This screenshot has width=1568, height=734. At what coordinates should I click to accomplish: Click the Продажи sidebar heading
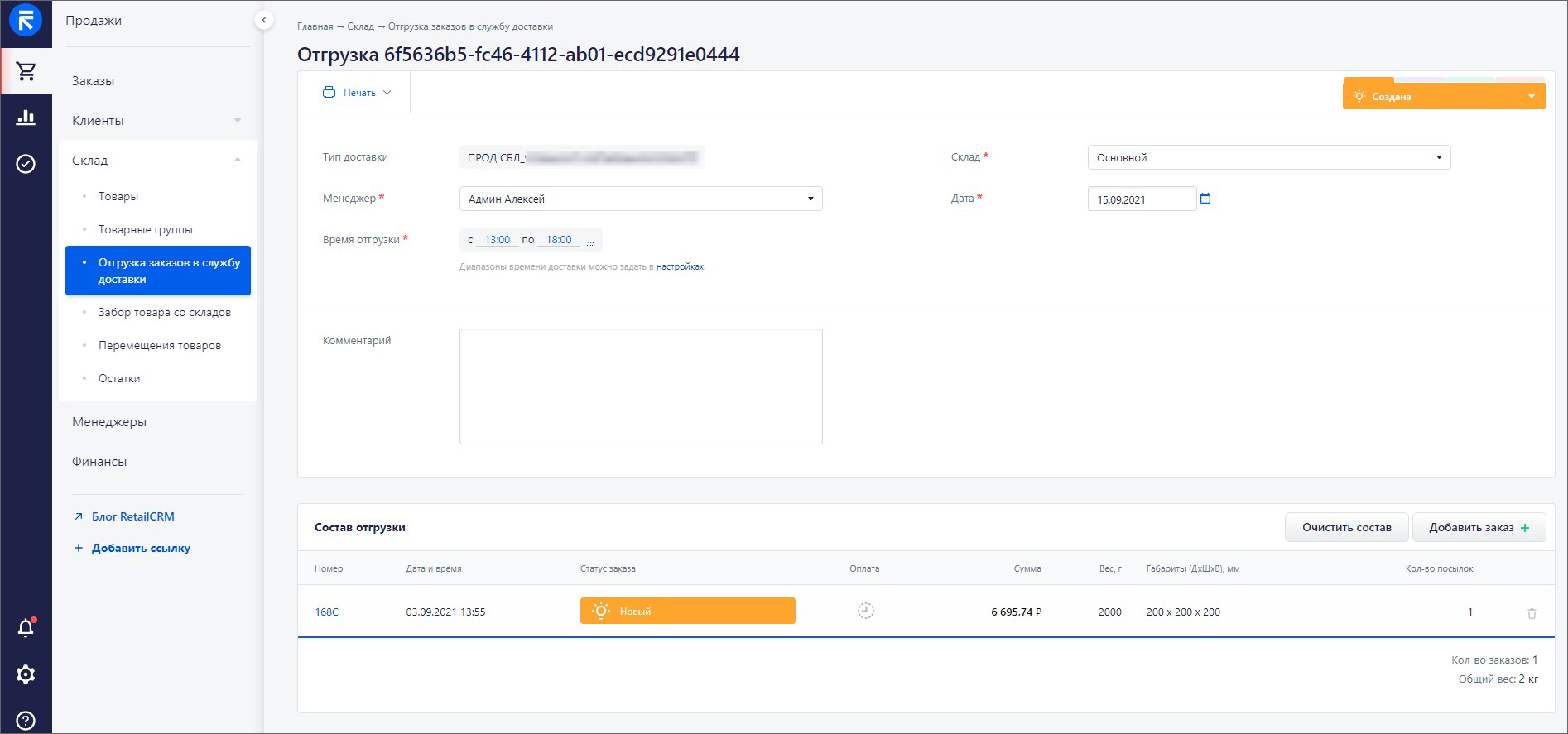coord(94,21)
